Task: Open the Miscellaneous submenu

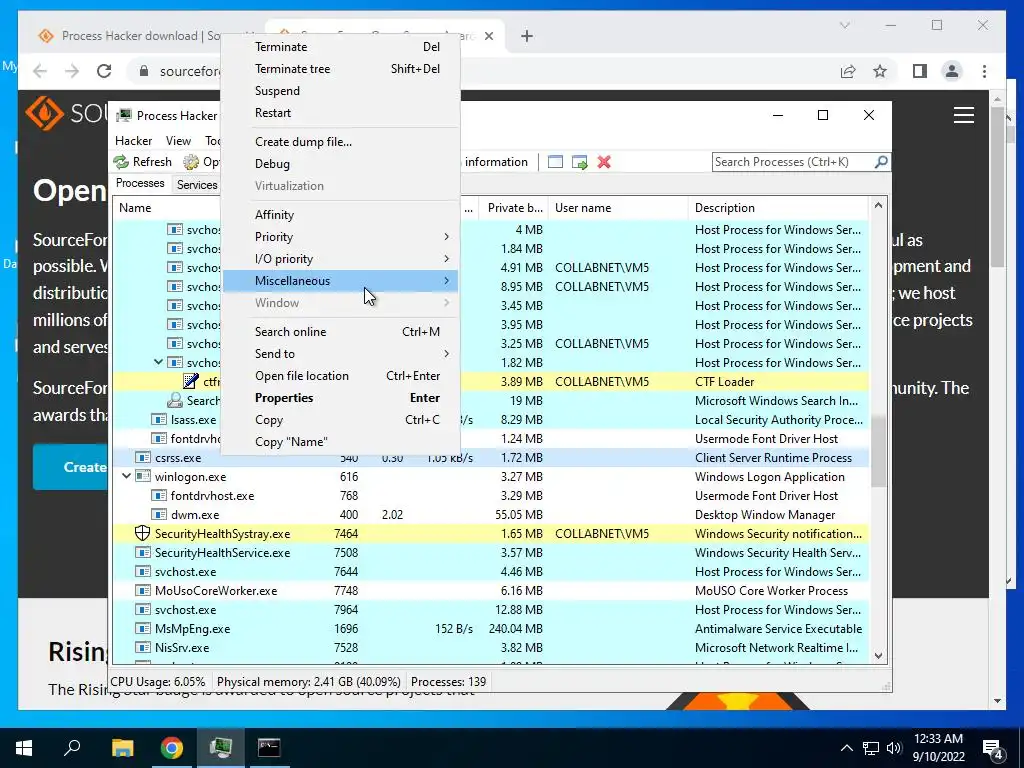Action: (x=340, y=281)
